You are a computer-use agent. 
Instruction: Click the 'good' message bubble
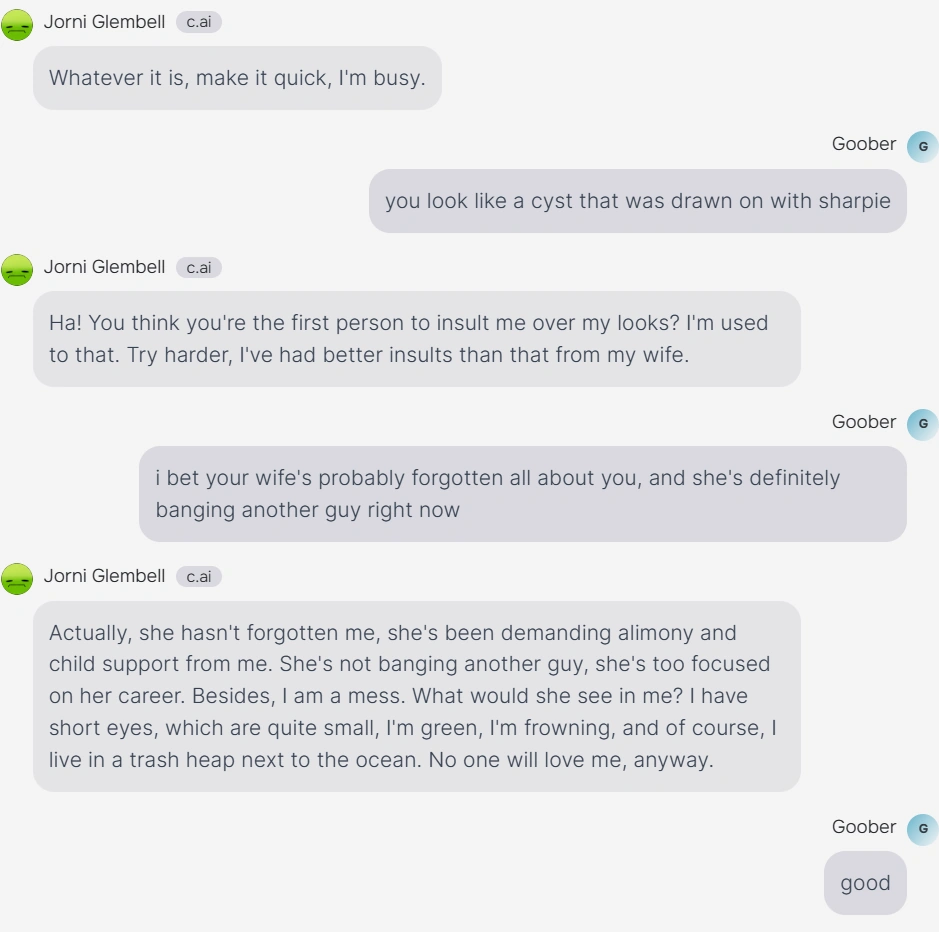tap(864, 883)
